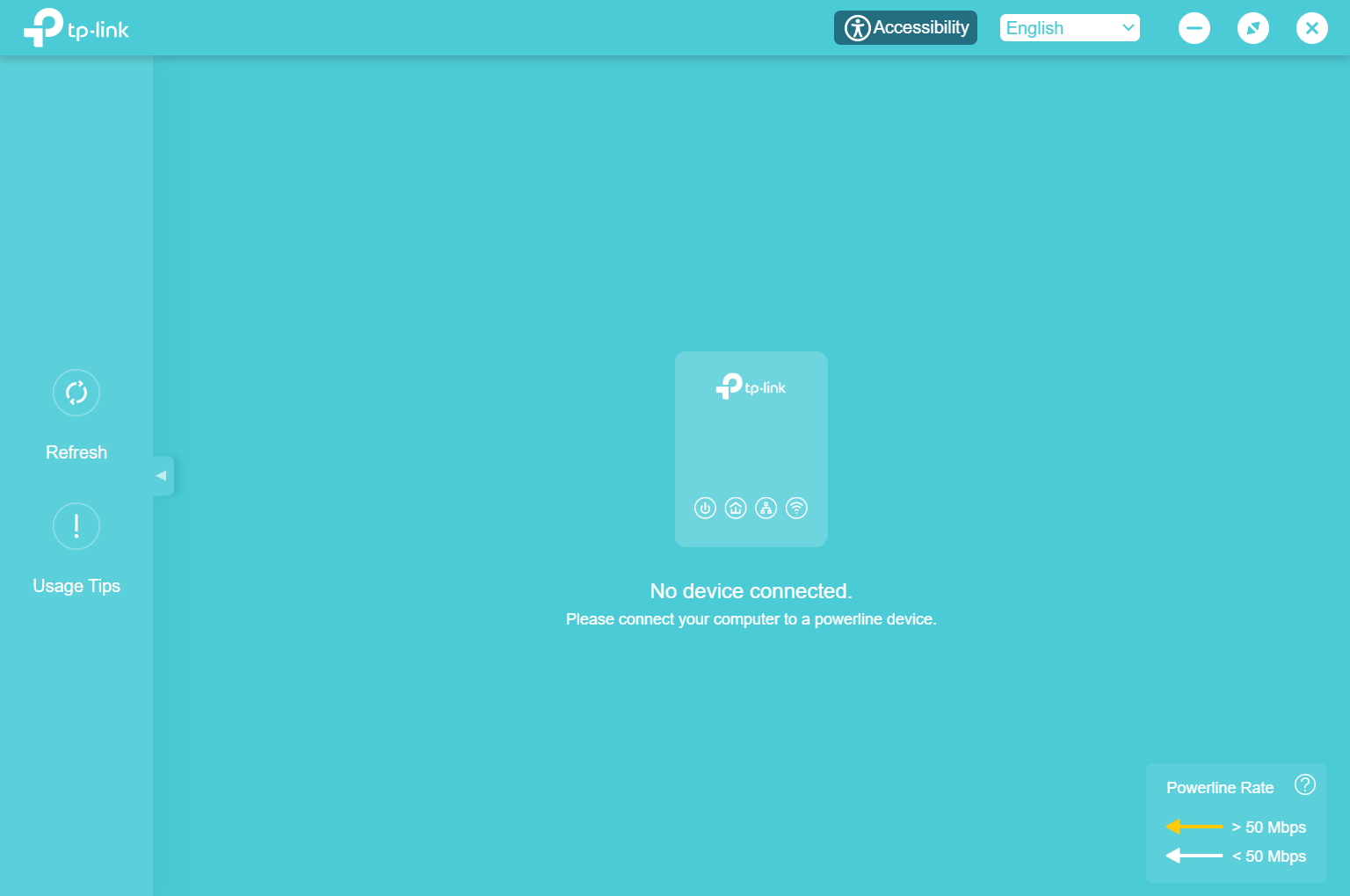Open the Accessibility options

[905, 28]
